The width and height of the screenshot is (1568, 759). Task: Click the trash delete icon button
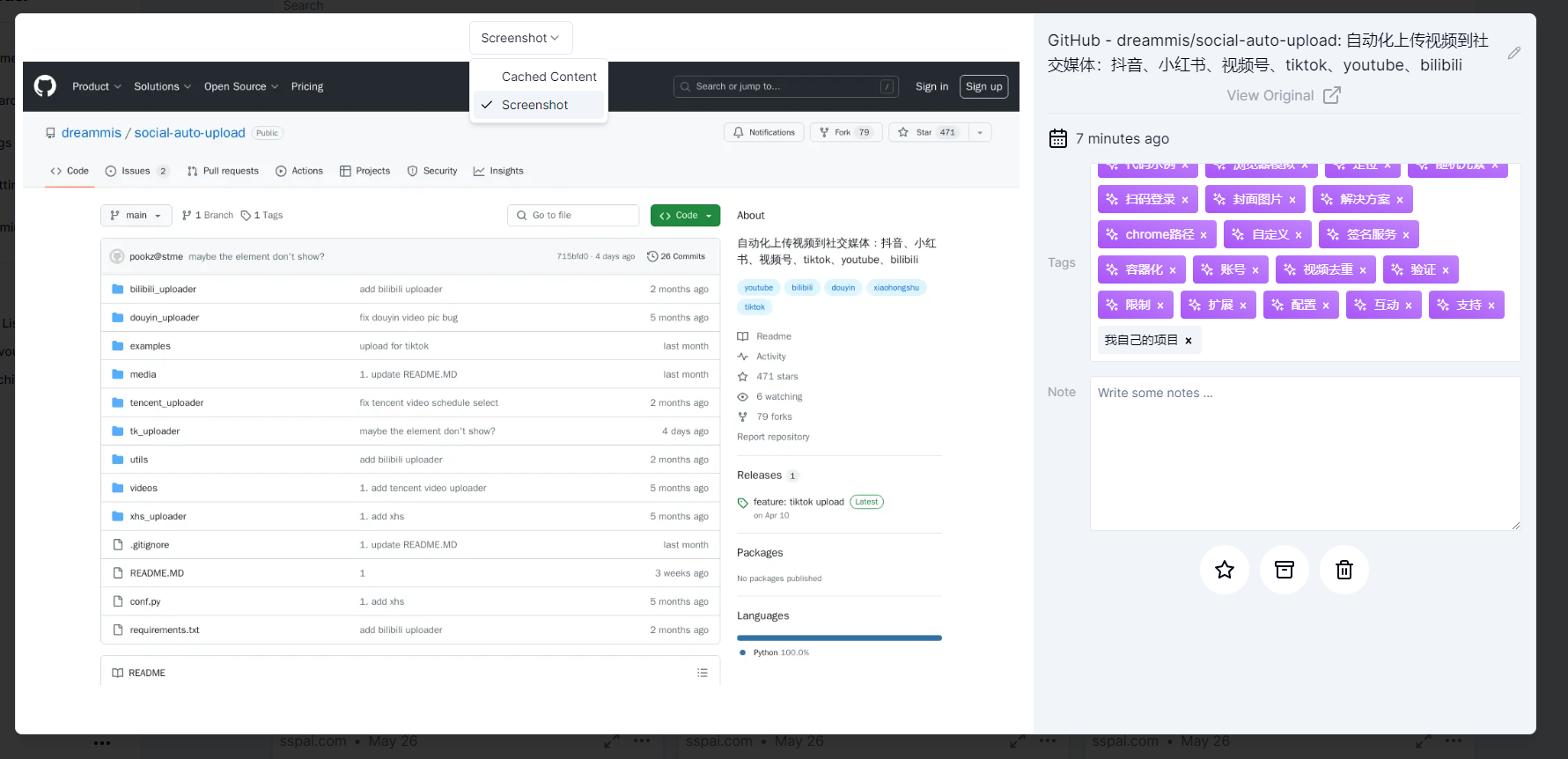click(x=1343, y=570)
